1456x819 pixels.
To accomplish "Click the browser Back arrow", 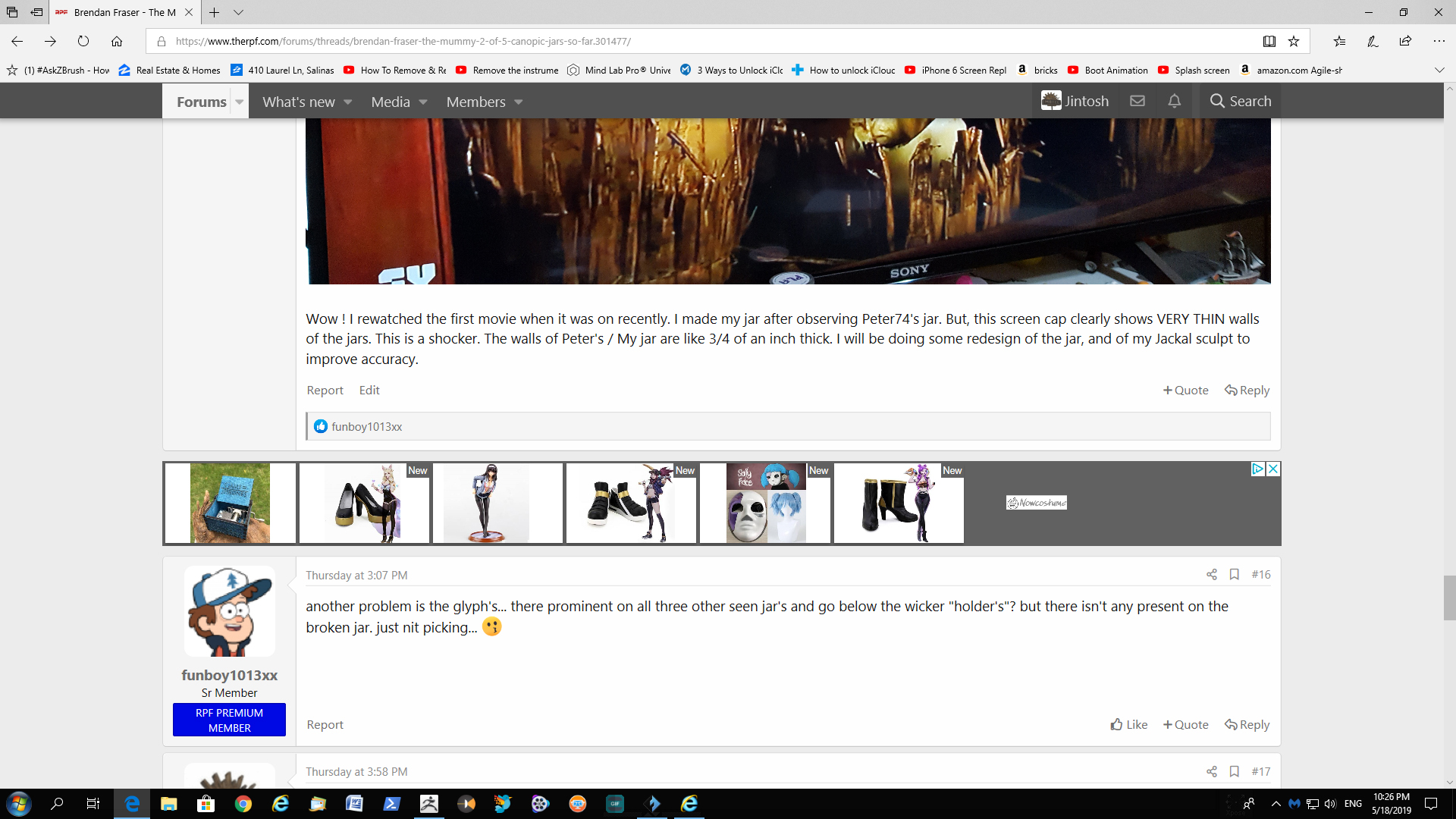I will [x=17, y=41].
